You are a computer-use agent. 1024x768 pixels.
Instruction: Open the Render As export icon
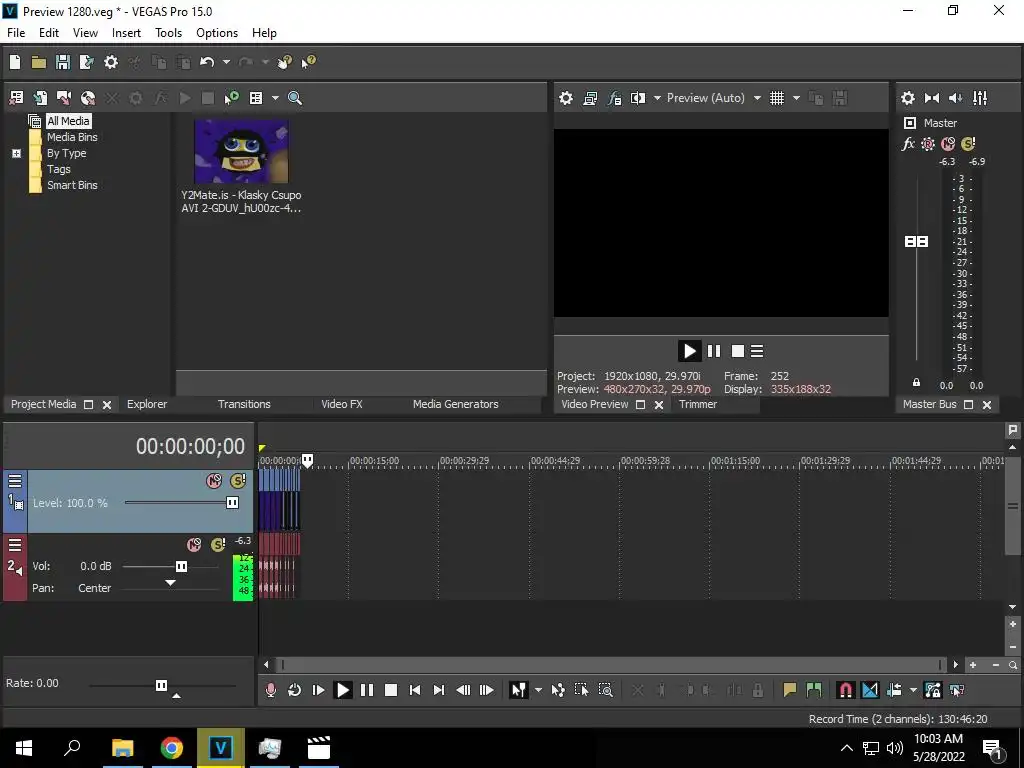point(86,62)
